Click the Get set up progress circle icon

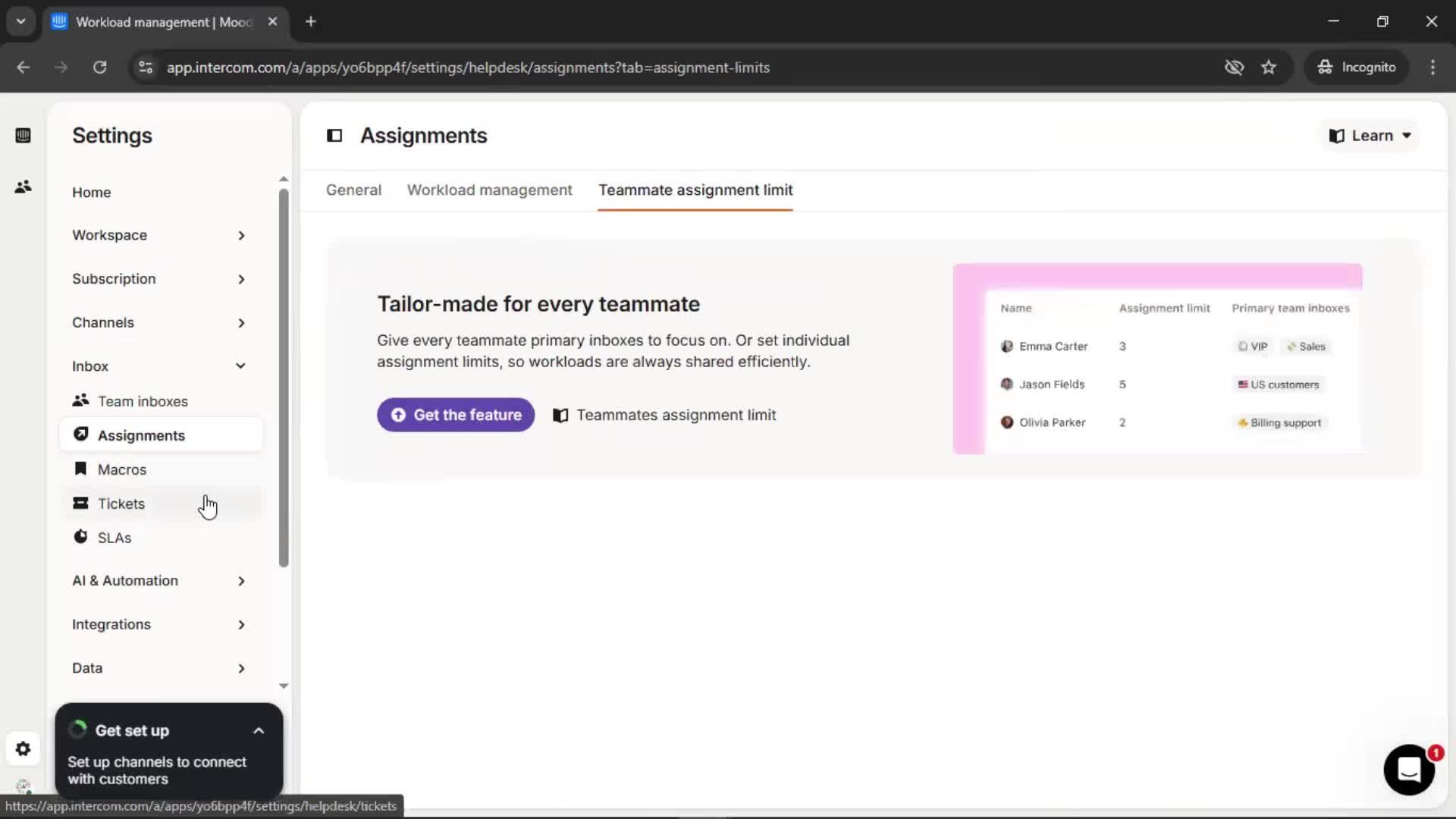77,730
